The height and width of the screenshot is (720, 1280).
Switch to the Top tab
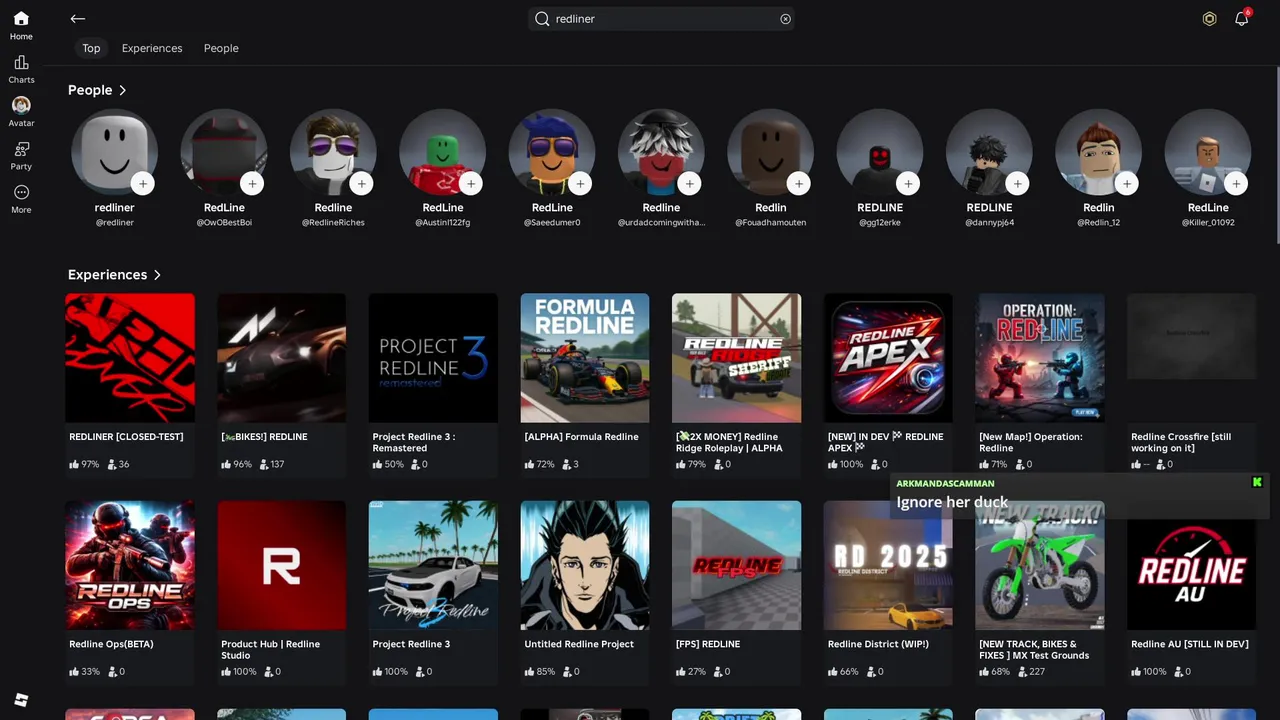coord(91,48)
